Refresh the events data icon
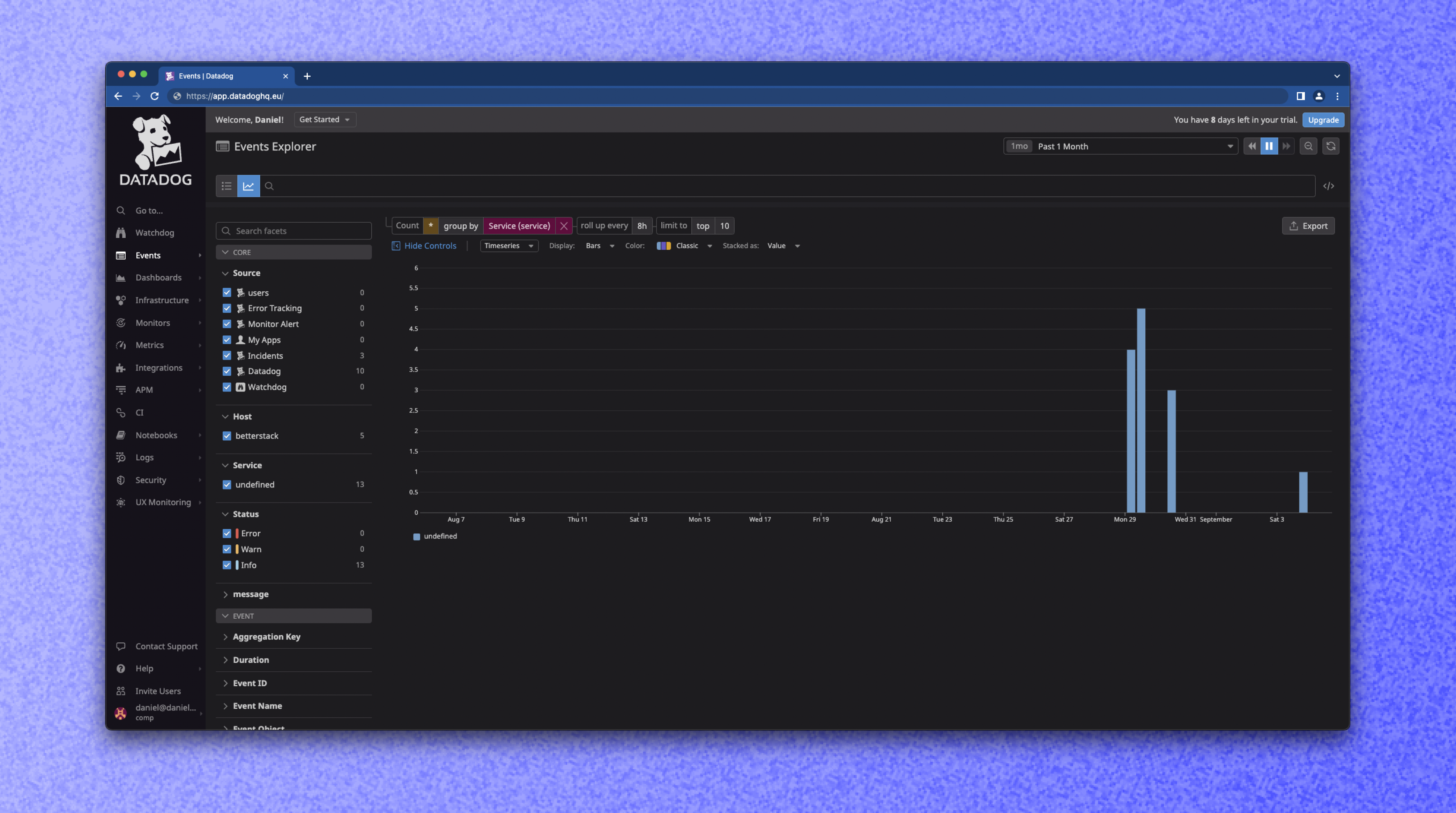The height and width of the screenshot is (813, 1456). 1331,146
